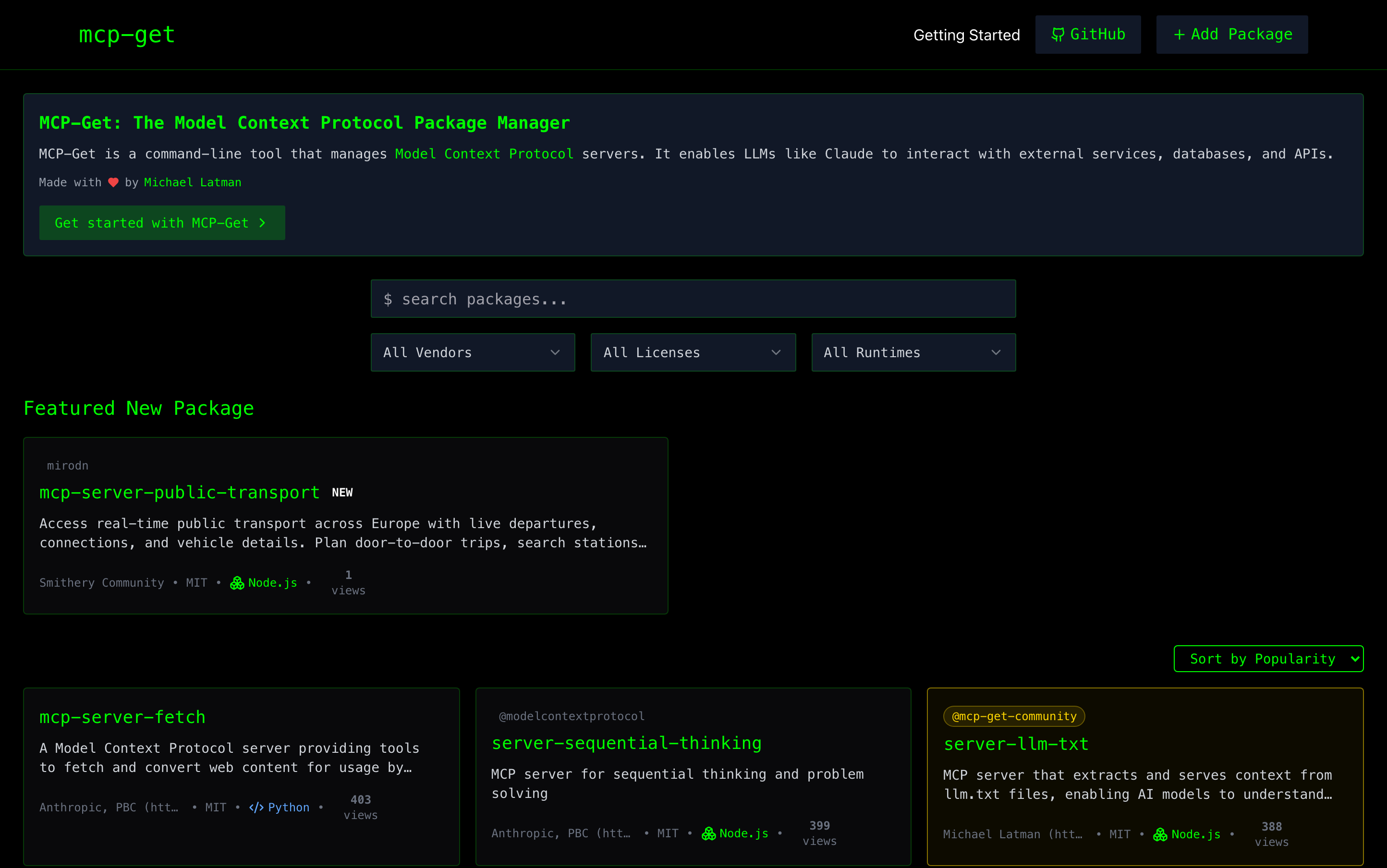Click the Python code icon on mcp-server-fetch

click(x=256, y=808)
